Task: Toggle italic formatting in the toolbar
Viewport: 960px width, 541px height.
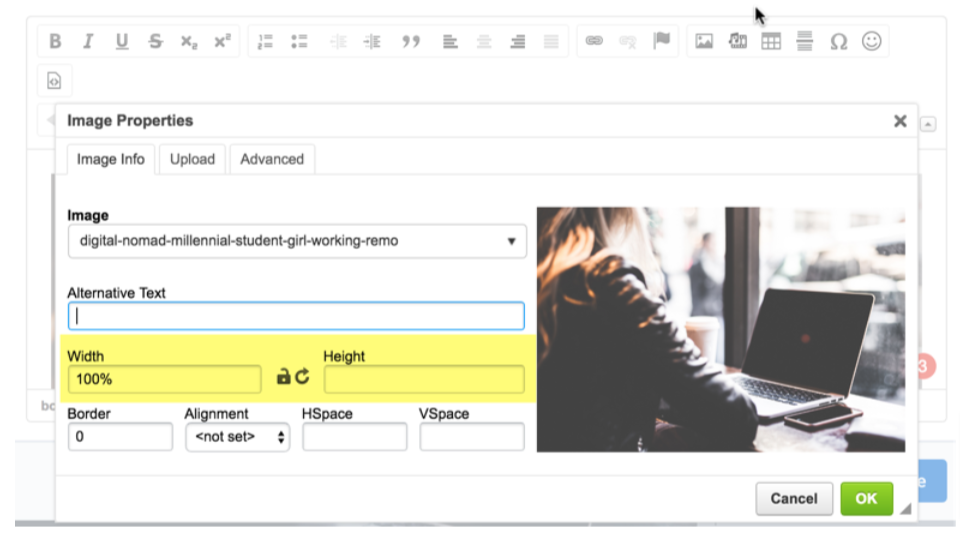Action: [88, 41]
